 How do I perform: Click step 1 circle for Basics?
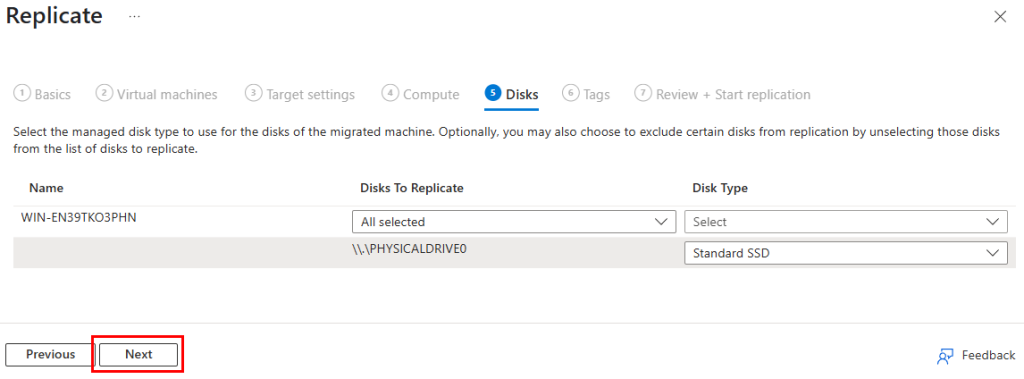pyautogui.click(x=22, y=93)
